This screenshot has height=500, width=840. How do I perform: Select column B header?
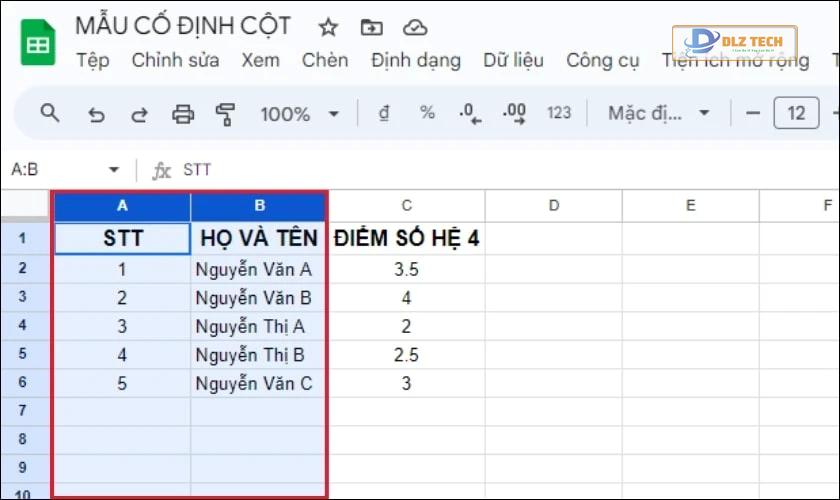[x=259, y=206]
